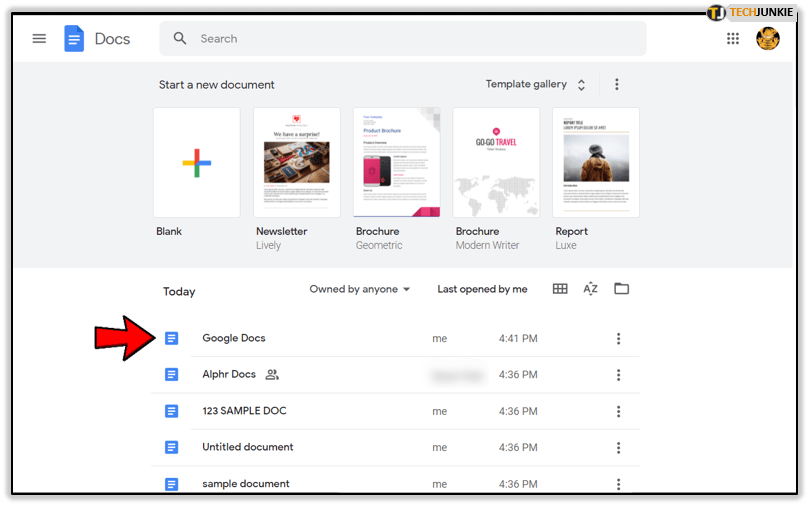The height and width of the screenshot is (506, 809).
Task: Select the Newsletter Lively template
Action: click(296, 163)
